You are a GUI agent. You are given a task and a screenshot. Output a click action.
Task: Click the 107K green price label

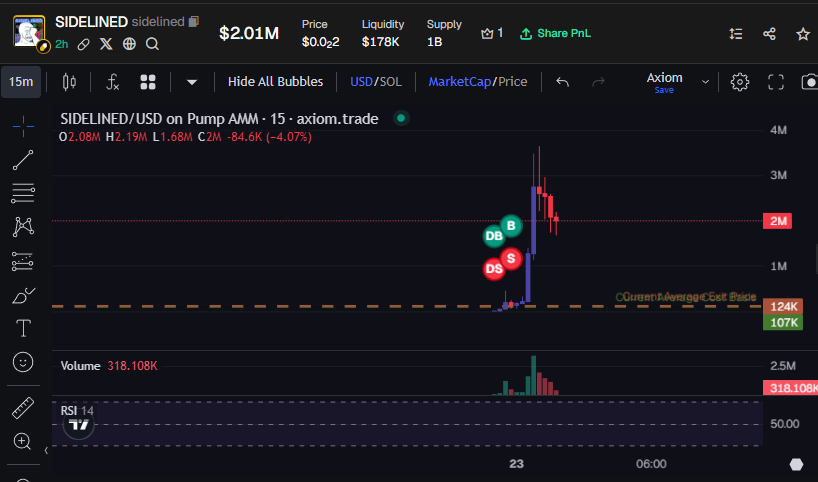click(783, 322)
